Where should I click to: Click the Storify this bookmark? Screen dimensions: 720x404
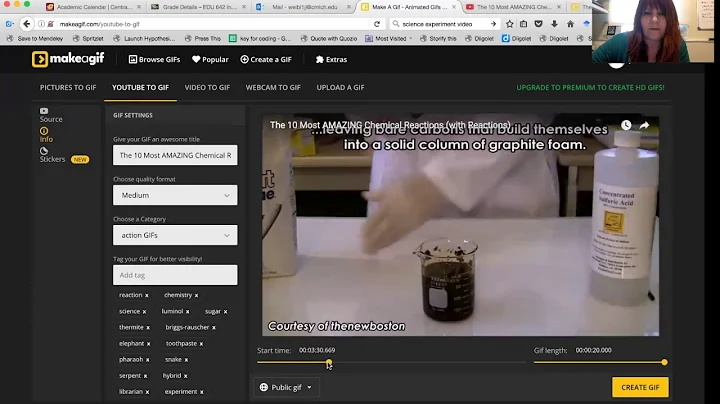pos(438,39)
